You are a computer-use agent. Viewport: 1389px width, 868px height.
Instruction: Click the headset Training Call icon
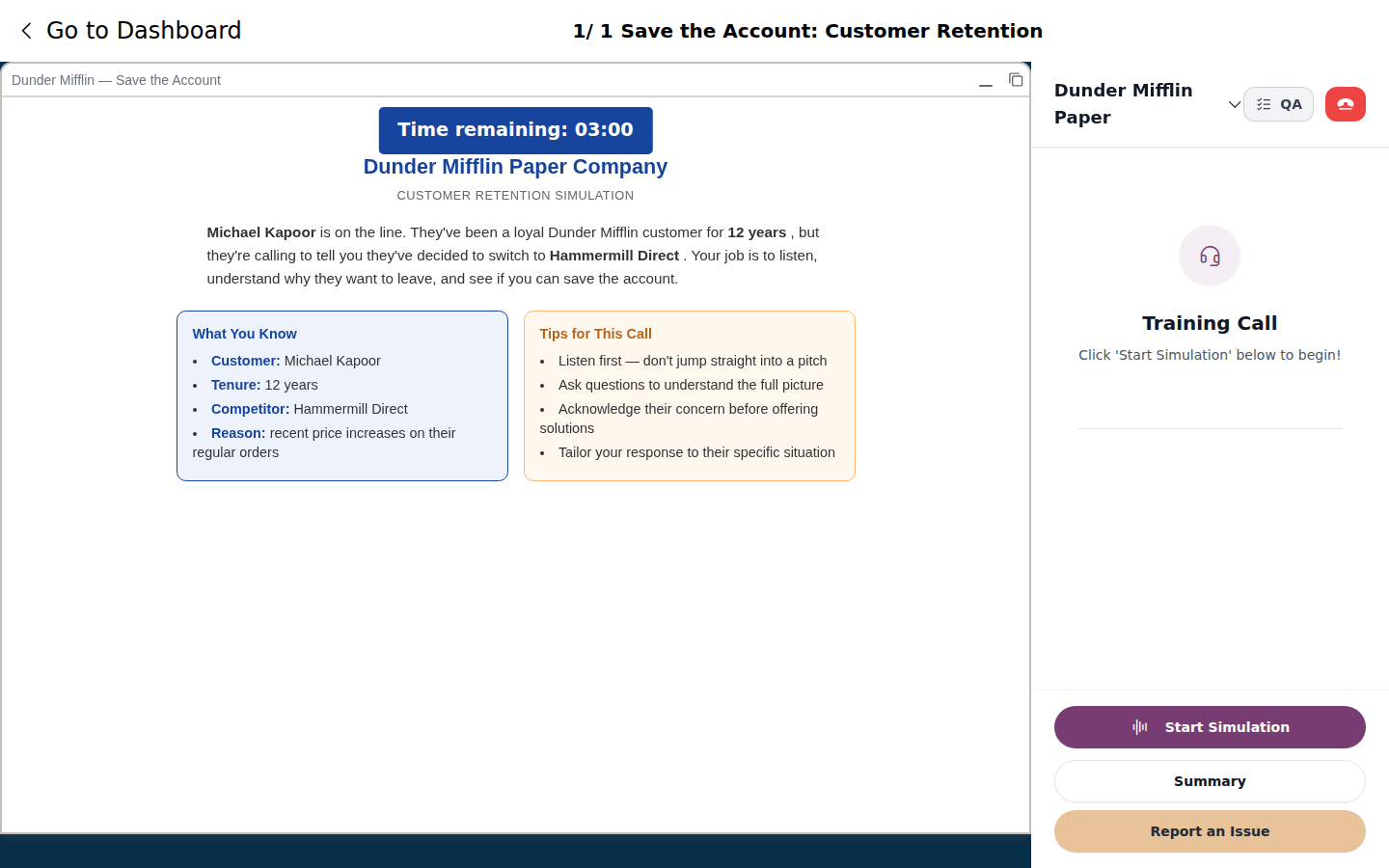coord(1210,256)
